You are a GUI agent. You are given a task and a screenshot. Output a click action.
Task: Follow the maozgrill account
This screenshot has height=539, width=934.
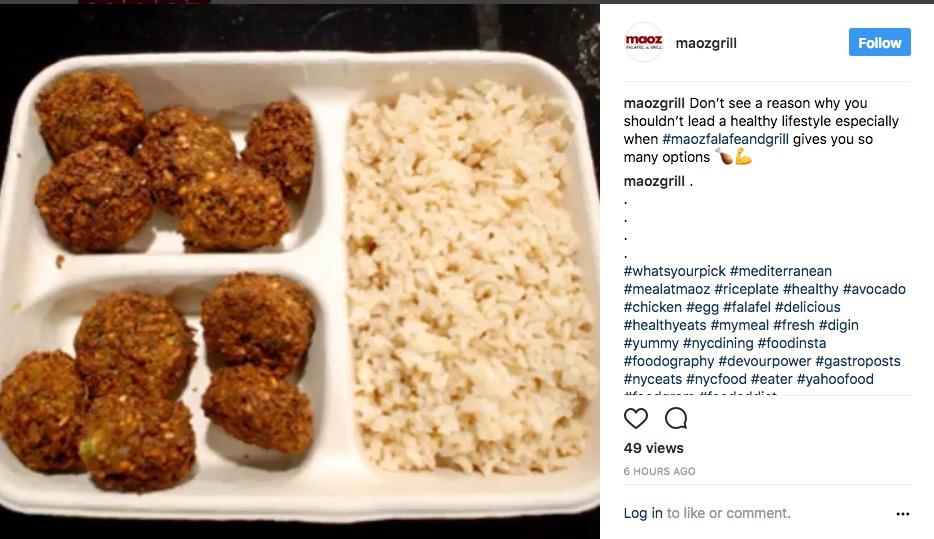[879, 42]
